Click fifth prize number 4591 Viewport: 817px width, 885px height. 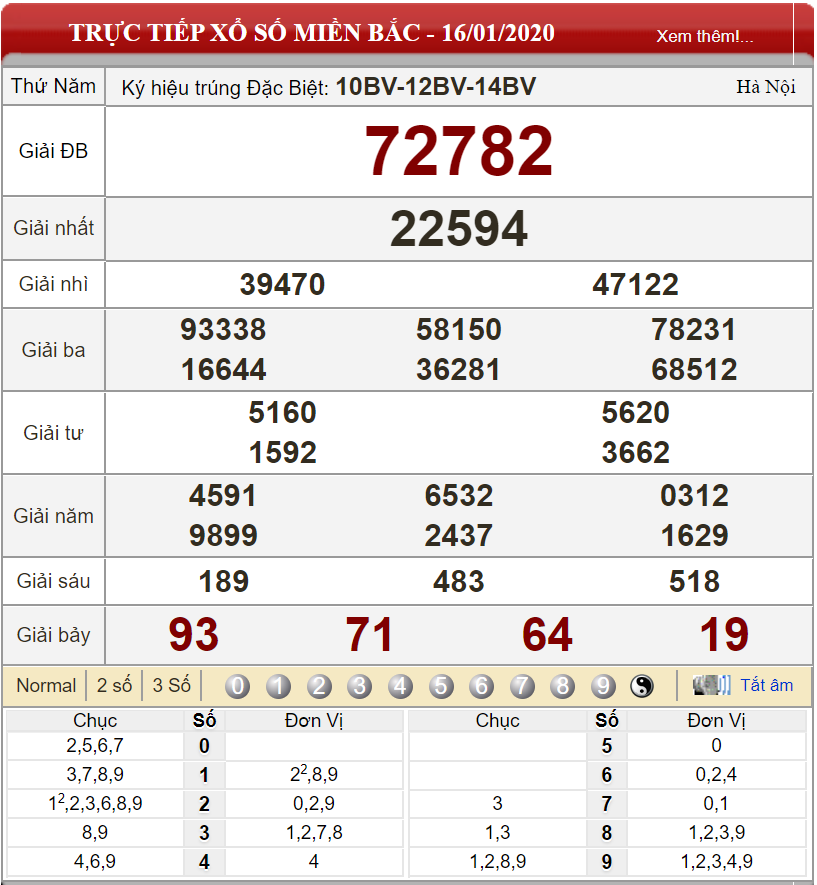[x=223, y=496]
